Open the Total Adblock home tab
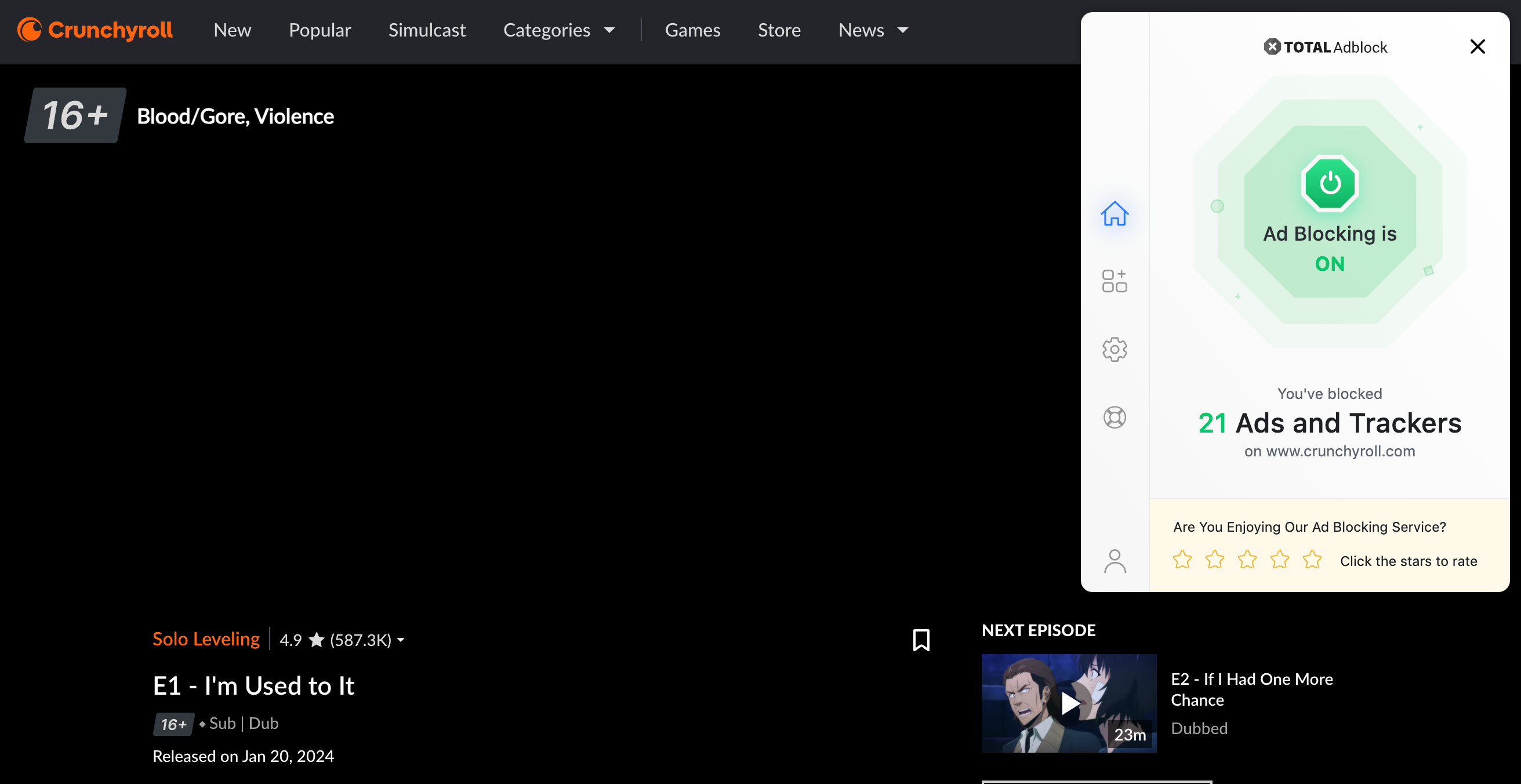The height and width of the screenshot is (784, 1521). [x=1114, y=213]
